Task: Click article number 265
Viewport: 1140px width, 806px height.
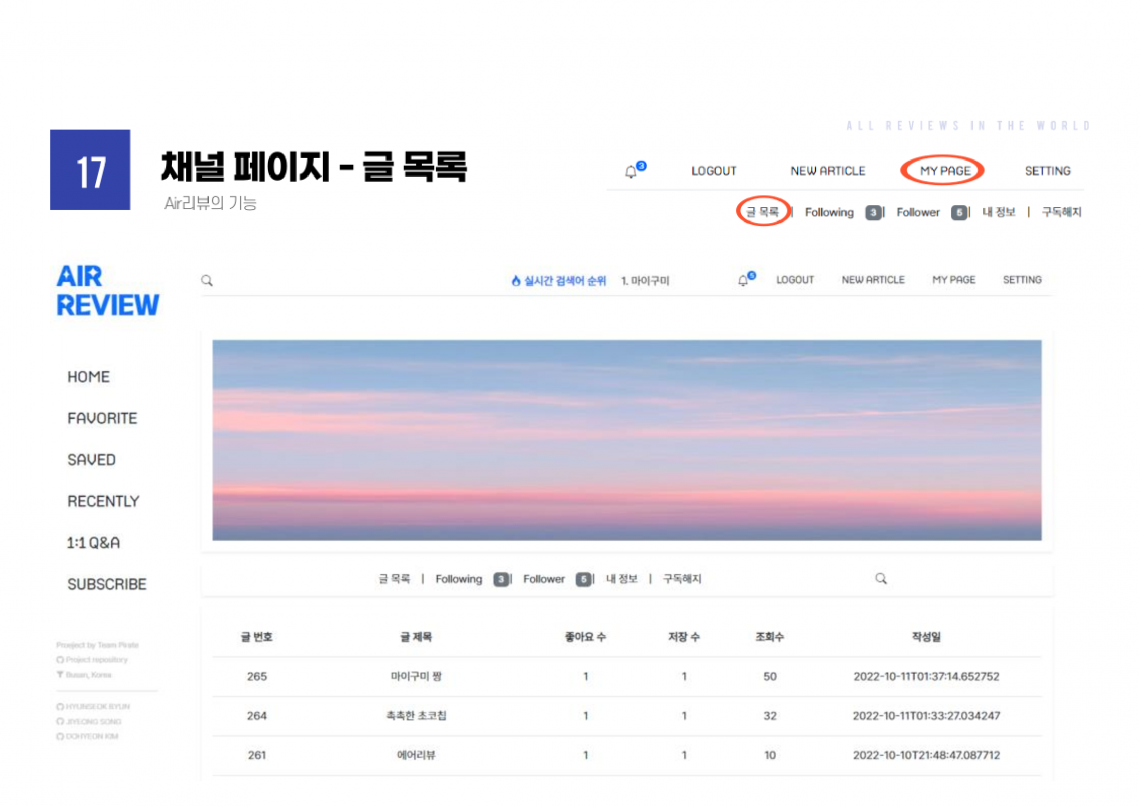Action: point(257,677)
